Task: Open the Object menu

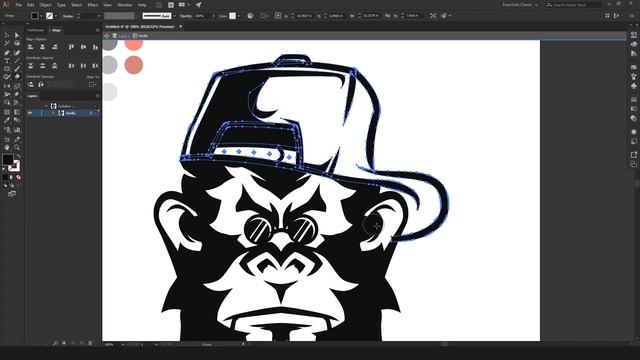Action: click(45, 5)
